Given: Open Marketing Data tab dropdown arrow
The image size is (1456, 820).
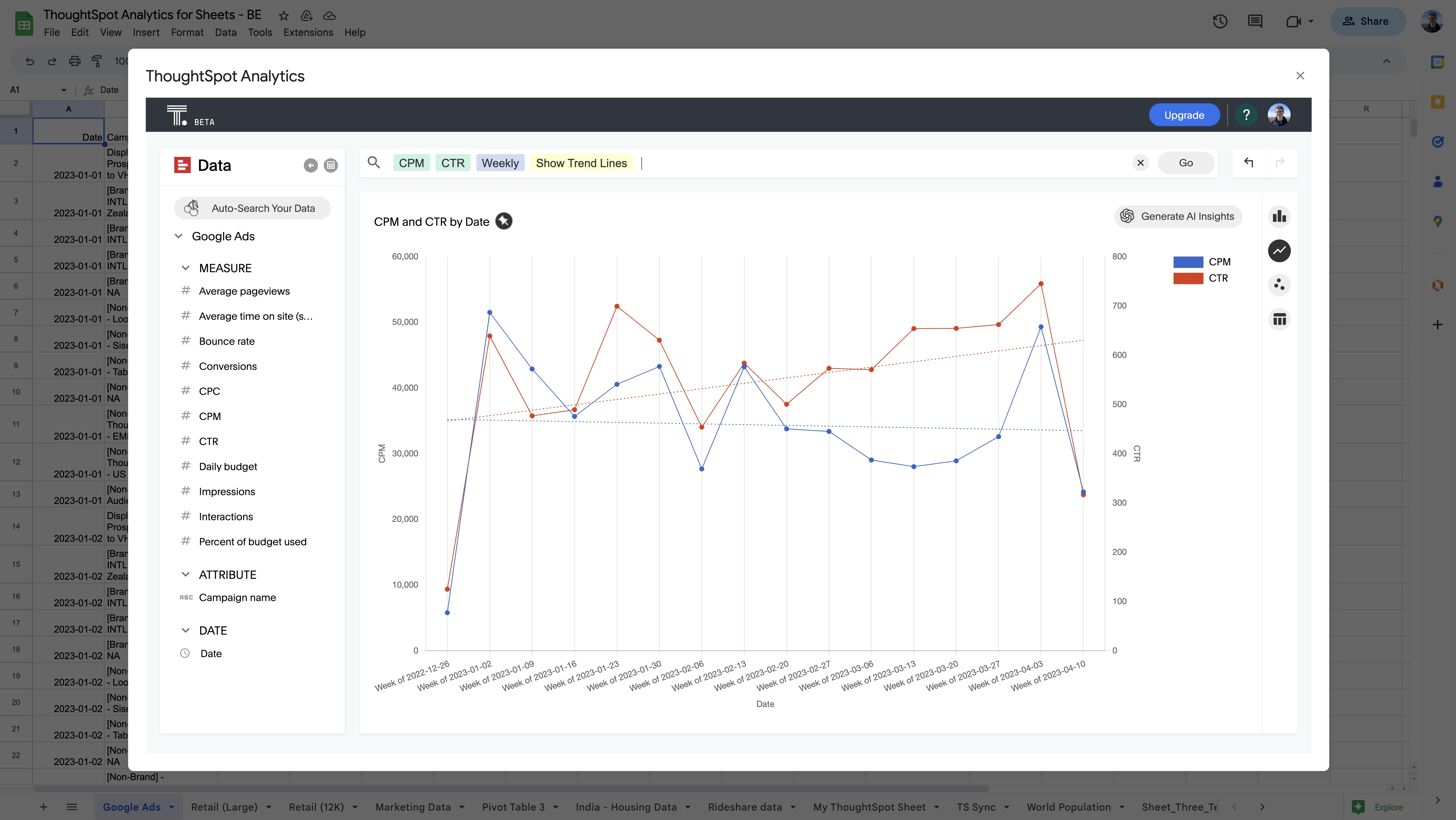Looking at the screenshot, I should tap(462, 807).
